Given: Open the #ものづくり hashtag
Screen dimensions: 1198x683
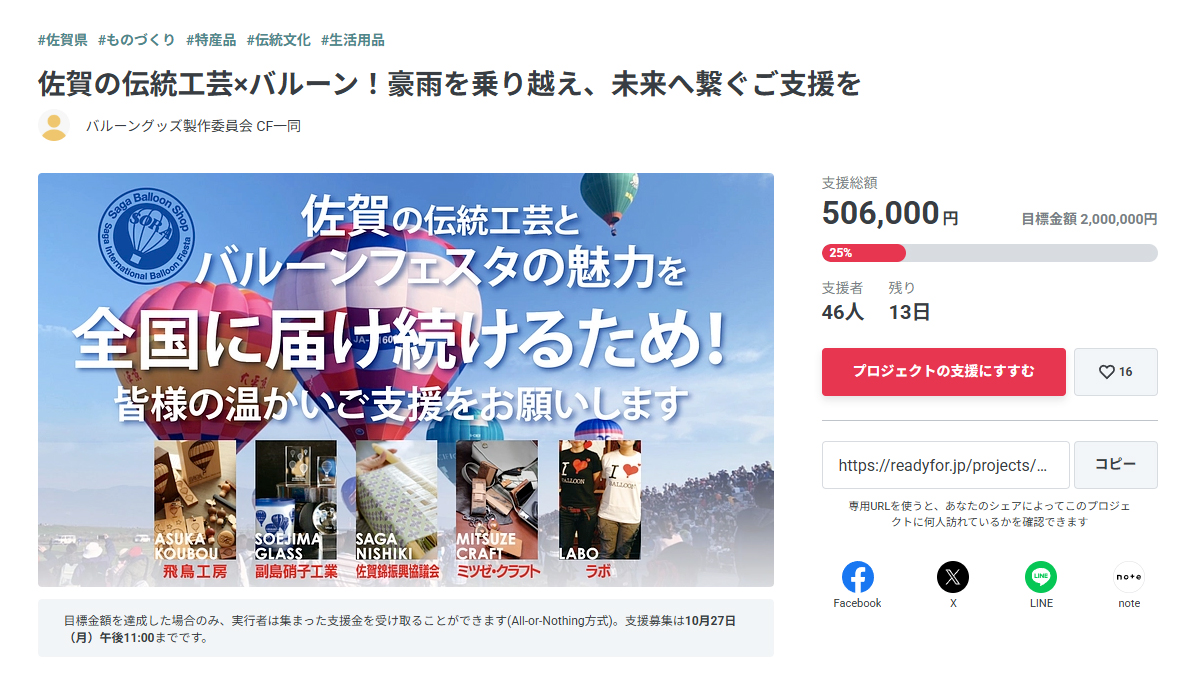Looking at the screenshot, I should pyautogui.click(x=136, y=40).
